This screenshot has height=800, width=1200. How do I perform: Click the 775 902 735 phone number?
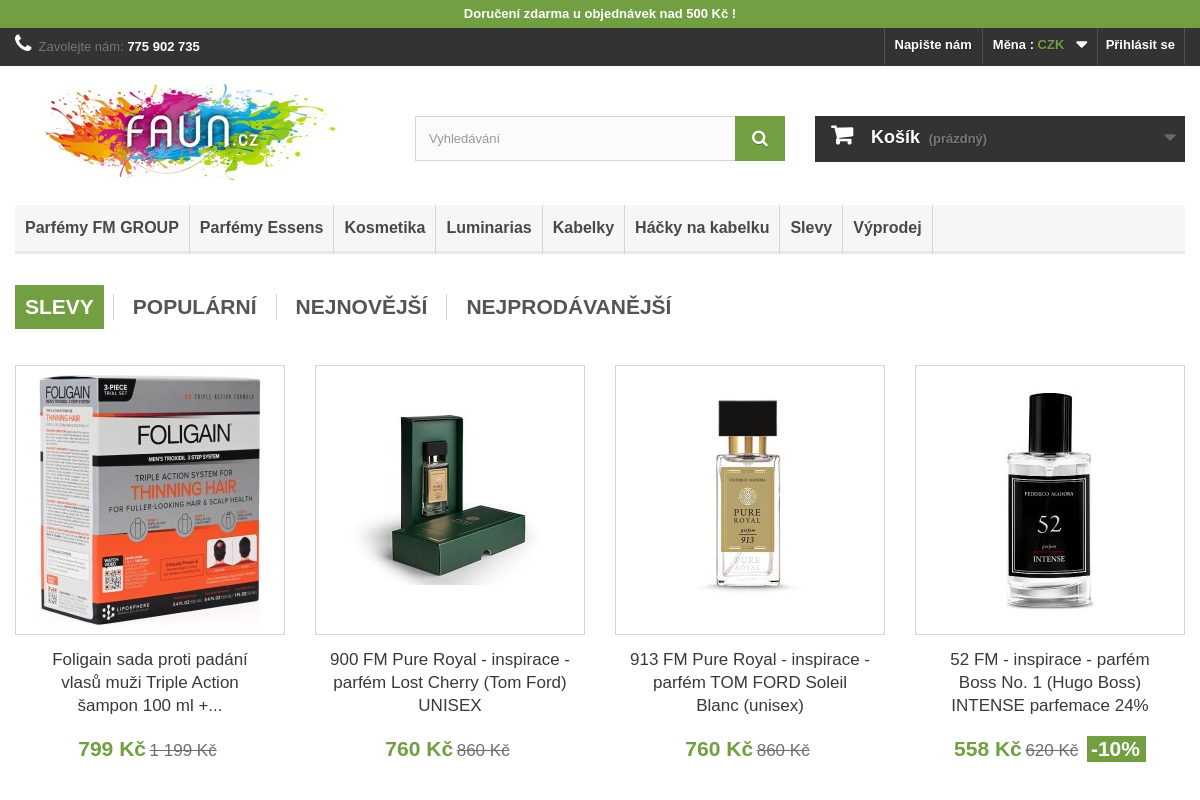[x=163, y=46]
